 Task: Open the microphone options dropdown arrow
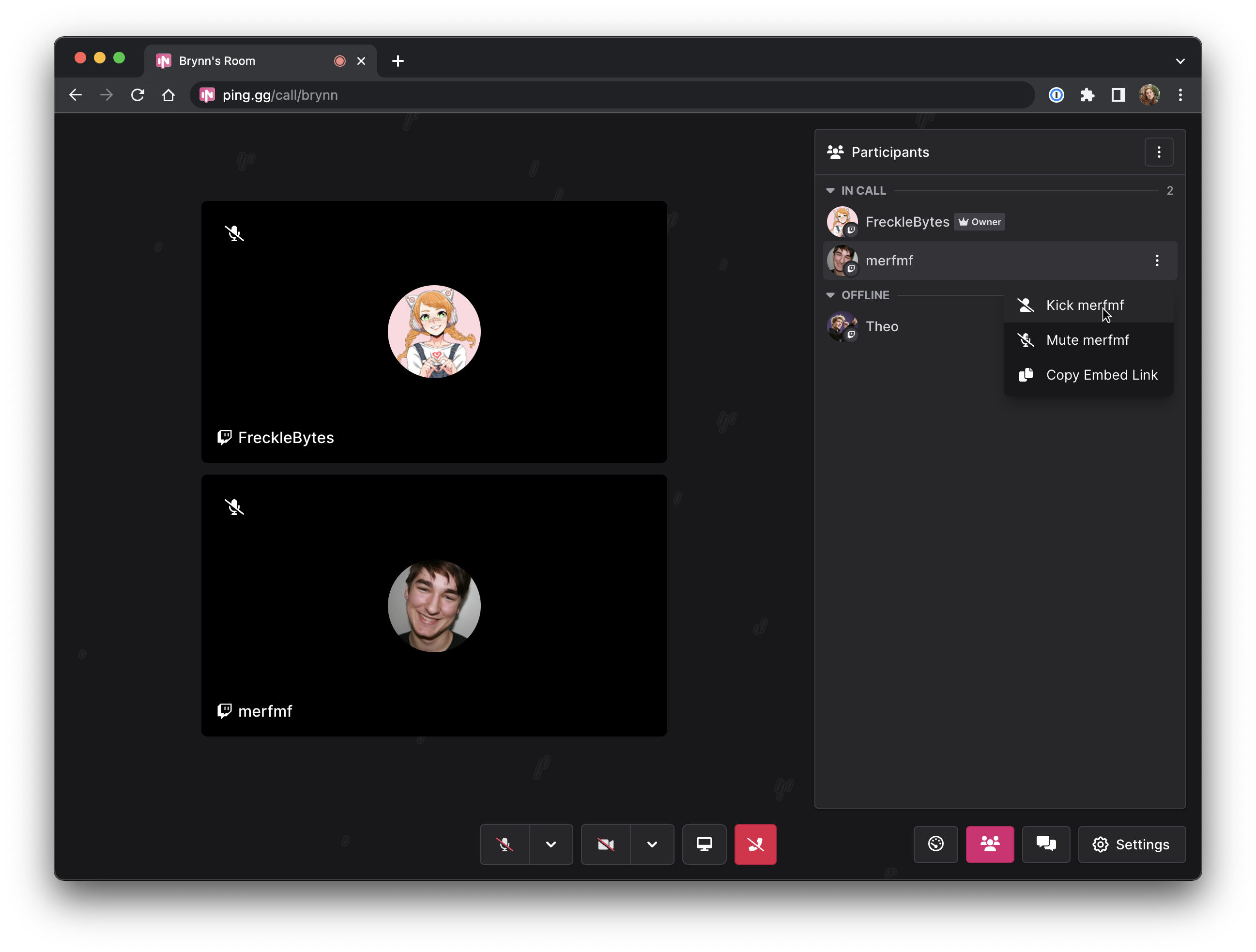[x=551, y=844]
